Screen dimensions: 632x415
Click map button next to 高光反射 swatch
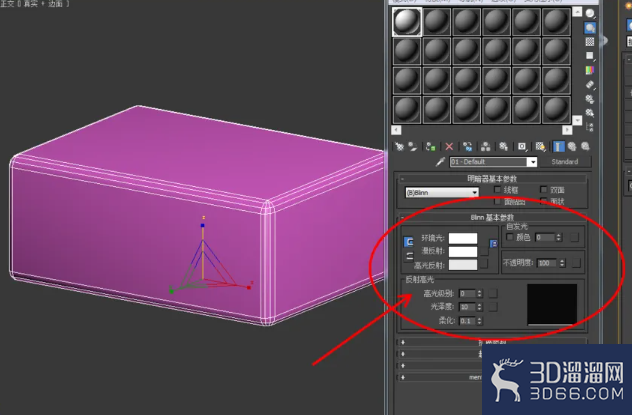[484, 264]
